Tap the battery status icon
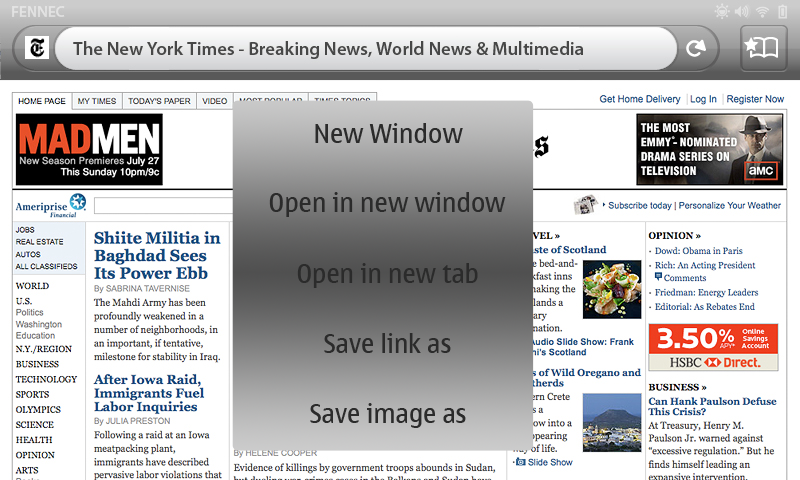Screen dimensions: 800x480 coord(782,11)
